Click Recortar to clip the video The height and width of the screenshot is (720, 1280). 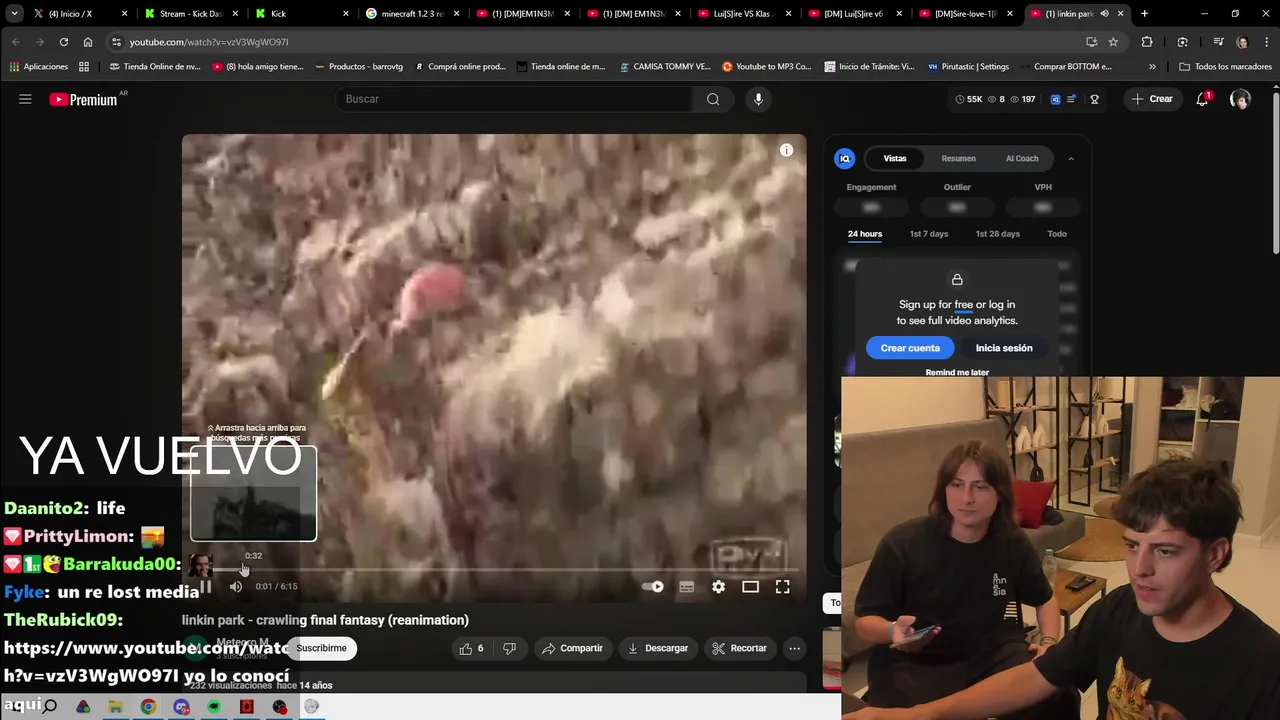739,648
